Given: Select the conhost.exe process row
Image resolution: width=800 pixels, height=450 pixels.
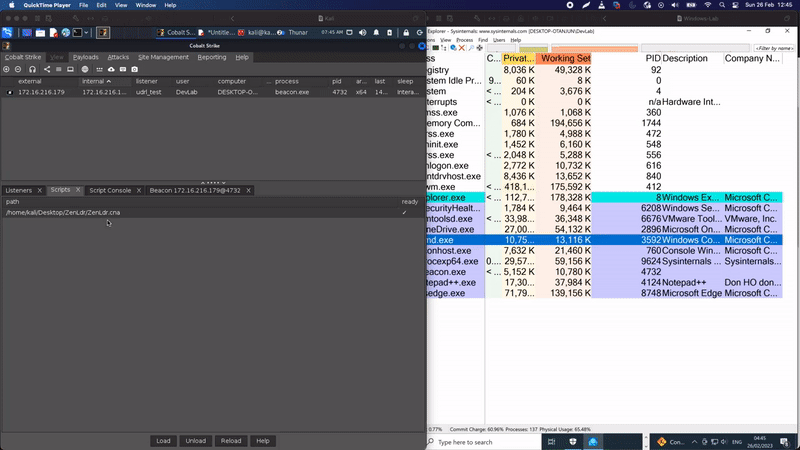Looking at the screenshot, I should (604, 251).
